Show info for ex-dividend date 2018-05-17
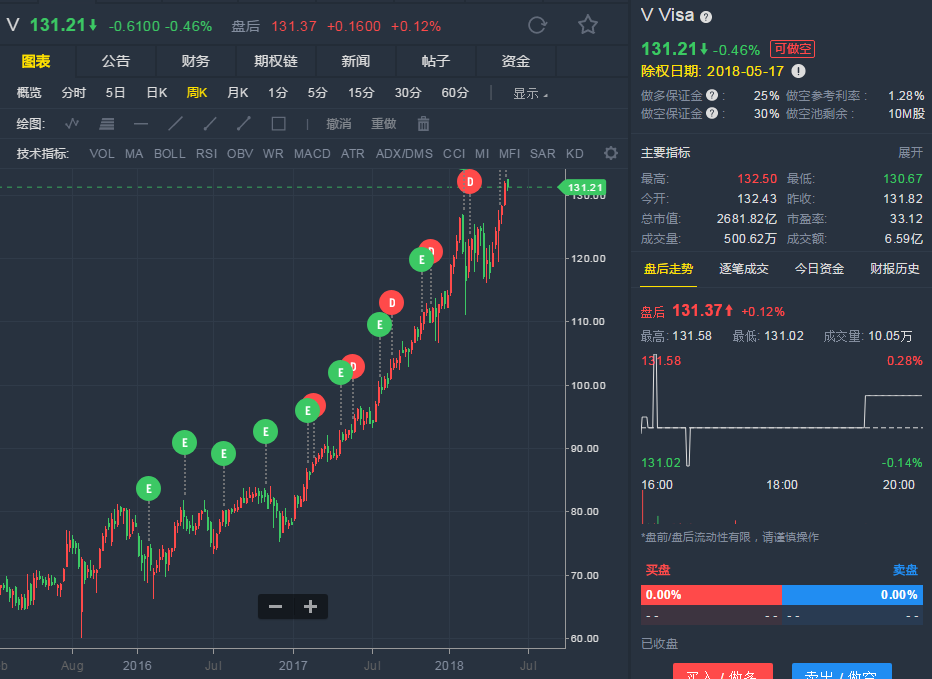Image resolution: width=932 pixels, height=679 pixels. click(x=798, y=71)
